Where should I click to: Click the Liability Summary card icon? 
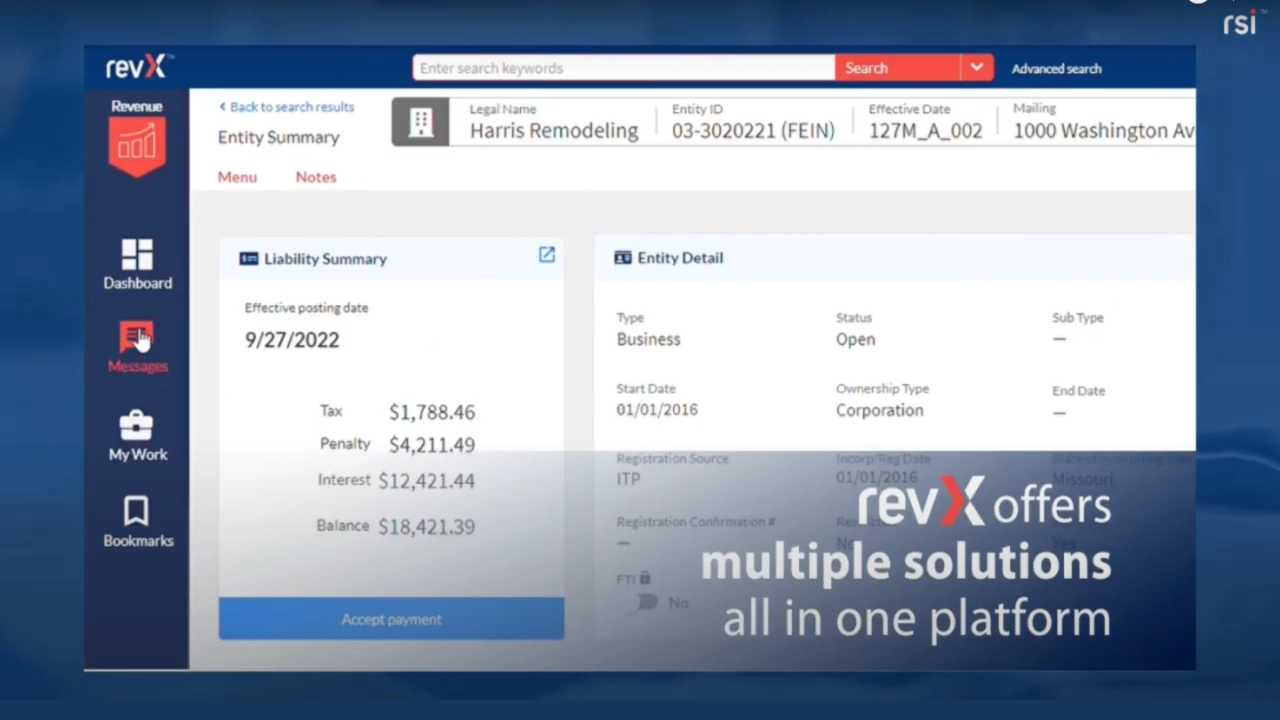pos(249,259)
